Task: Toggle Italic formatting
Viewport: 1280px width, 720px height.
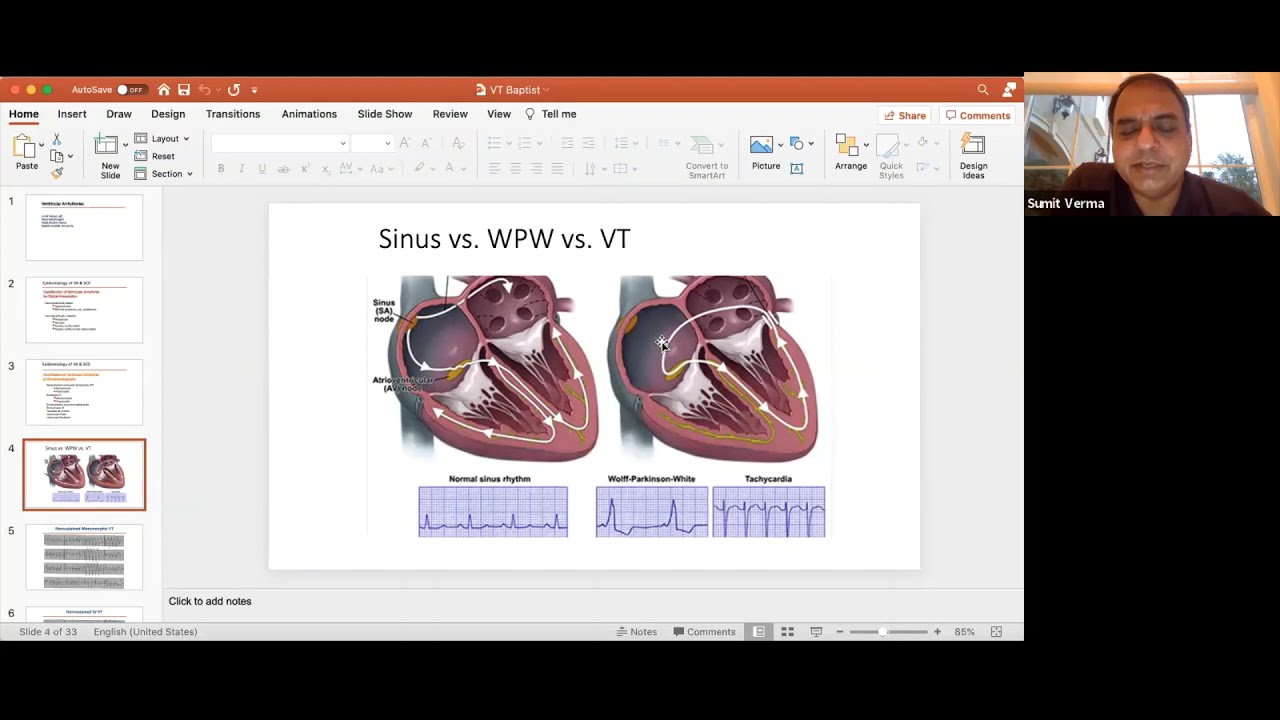Action: (x=241, y=168)
